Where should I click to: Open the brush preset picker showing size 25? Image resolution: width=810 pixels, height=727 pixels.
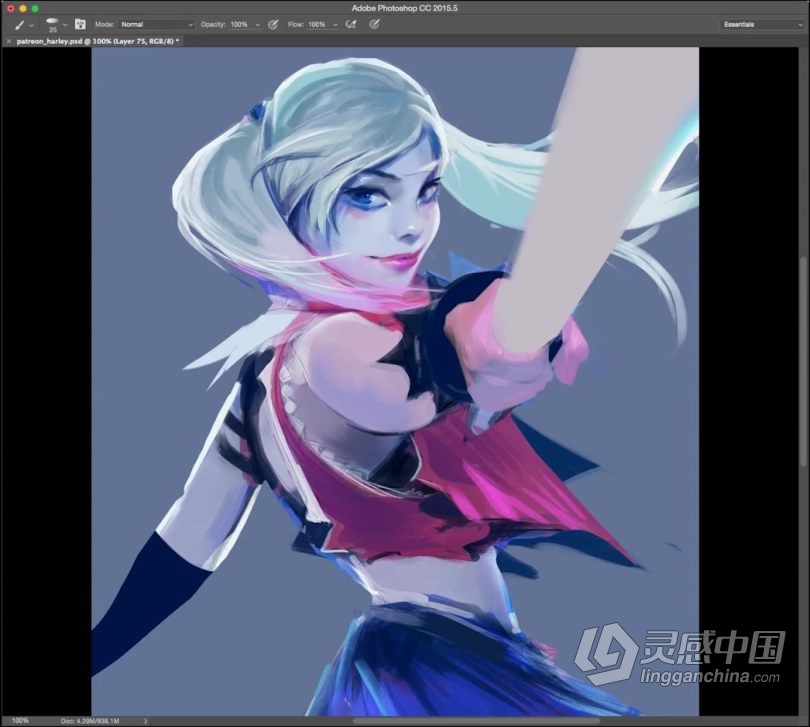[56, 24]
